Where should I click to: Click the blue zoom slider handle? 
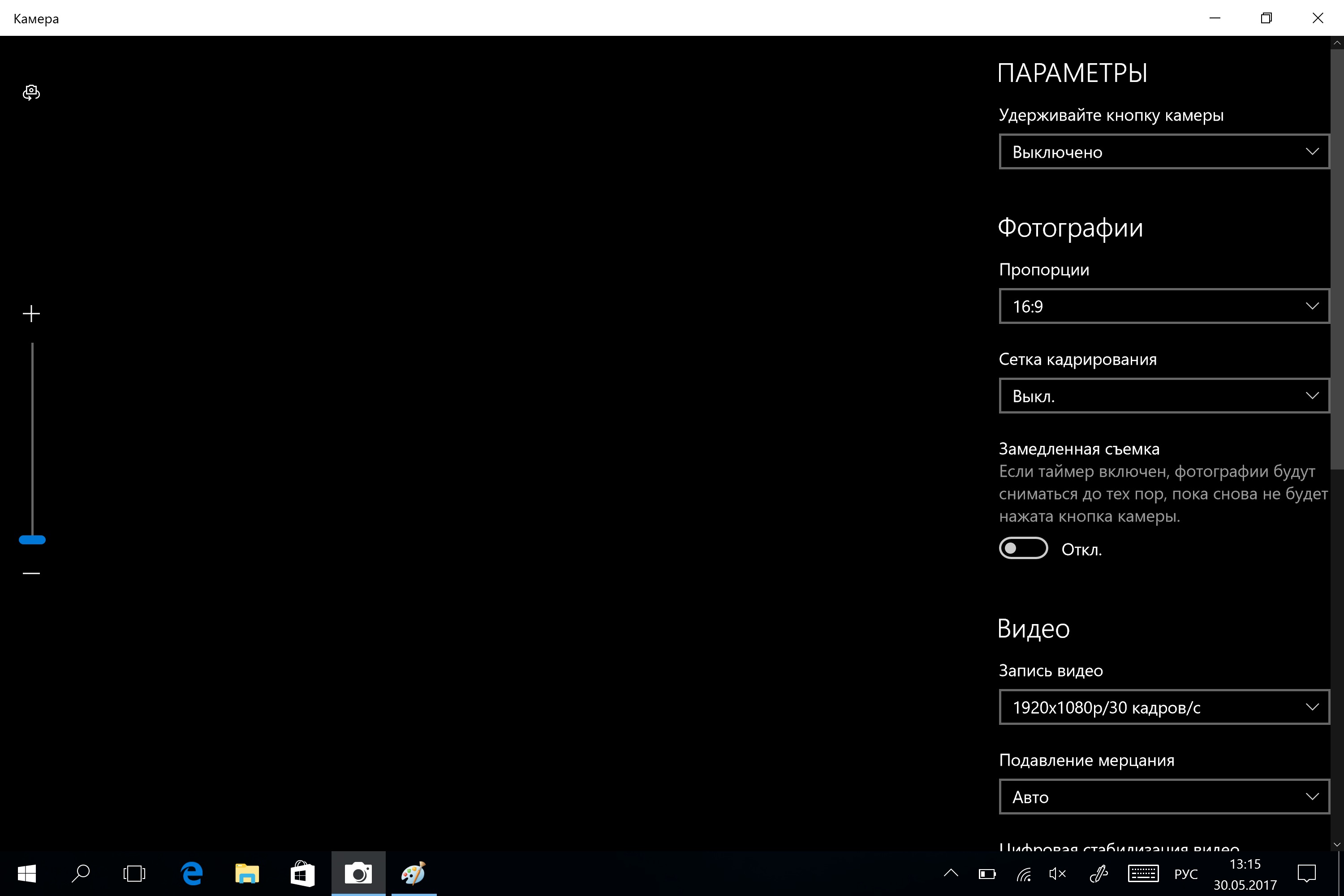32,539
